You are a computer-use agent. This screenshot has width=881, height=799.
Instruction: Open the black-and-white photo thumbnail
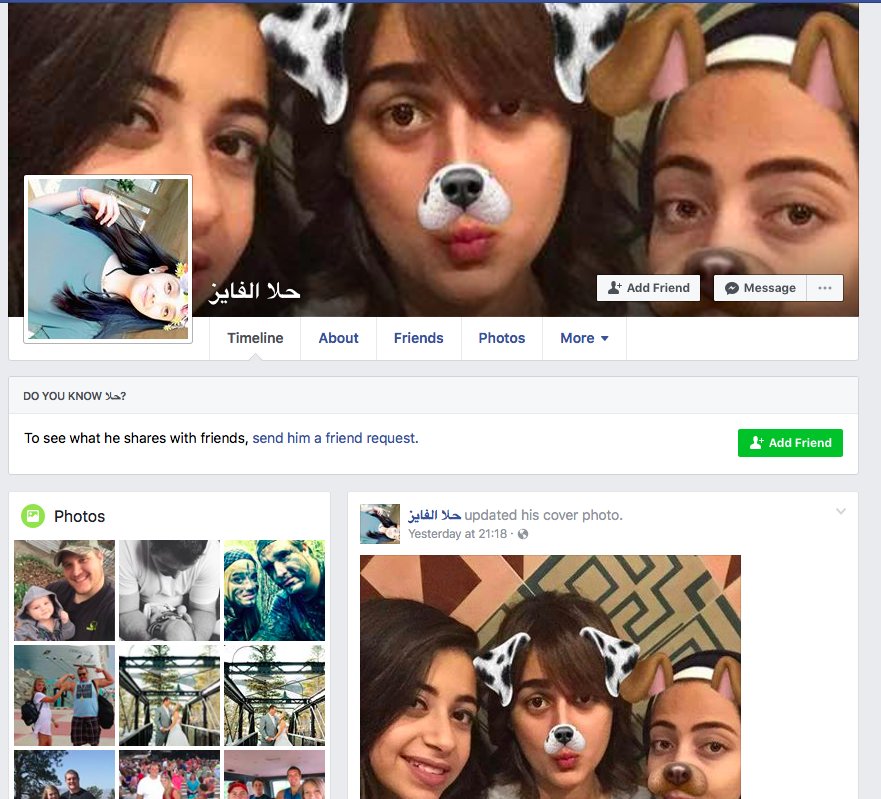coord(169,591)
